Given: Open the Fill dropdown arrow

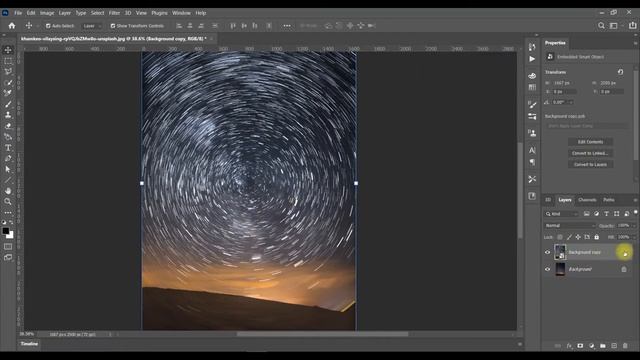Looking at the screenshot, I should (634, 237).
